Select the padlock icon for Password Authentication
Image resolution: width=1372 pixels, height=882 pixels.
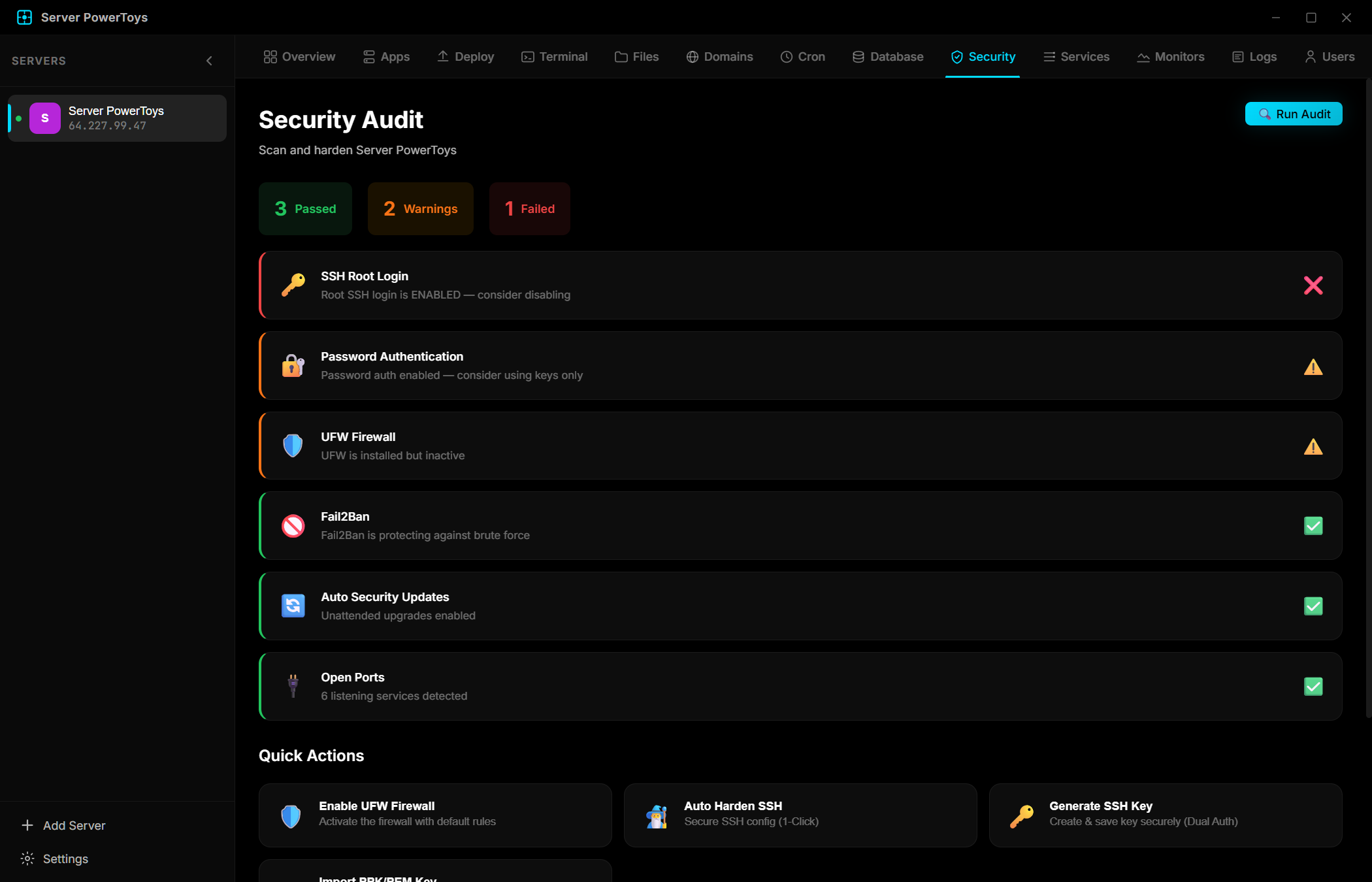[x=292, y=365]
